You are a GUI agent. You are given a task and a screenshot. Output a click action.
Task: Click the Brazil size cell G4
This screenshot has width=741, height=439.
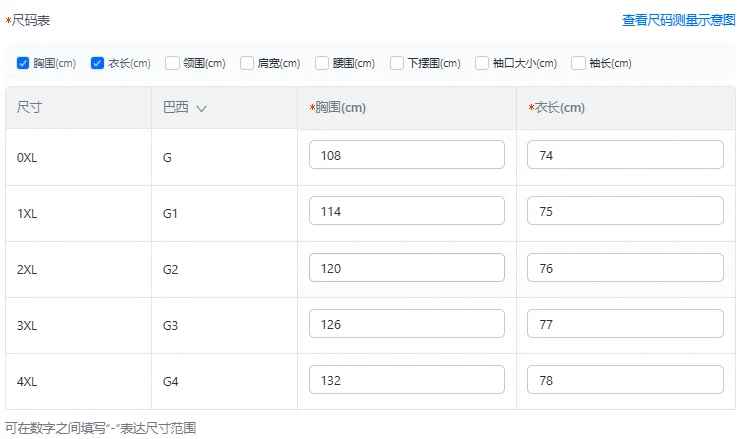point(224,381)
